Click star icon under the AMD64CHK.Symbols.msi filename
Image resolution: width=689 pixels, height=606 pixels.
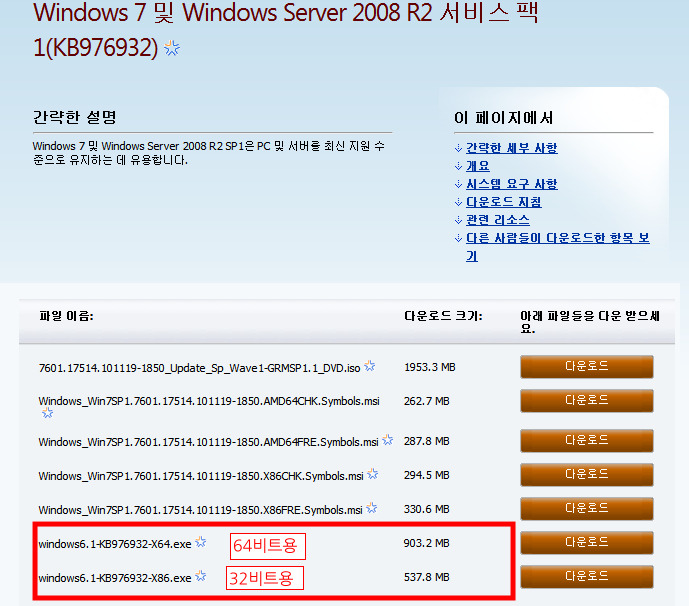tap(46, 412)
